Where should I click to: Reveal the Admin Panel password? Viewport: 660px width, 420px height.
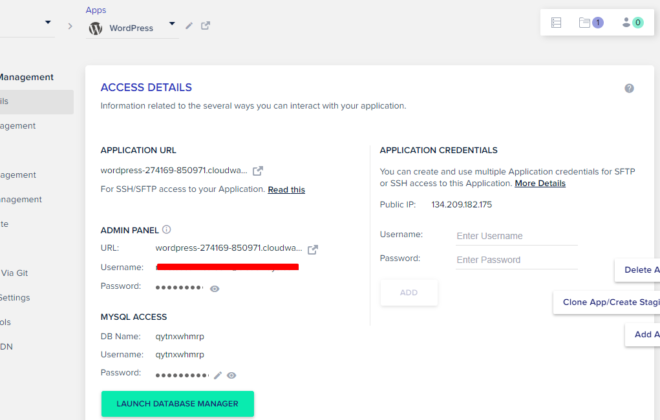click(215, 289)
